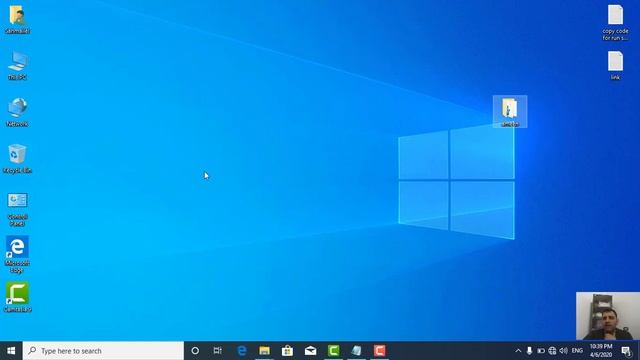Click the highlighted zipped folder on desktop
Screen dimensions: 640x360
(x=510, y=112)
